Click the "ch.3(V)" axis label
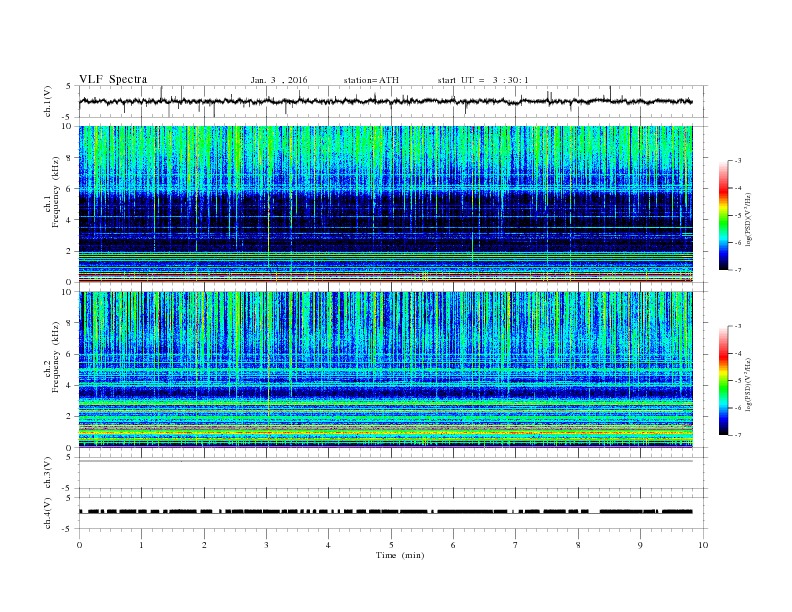 pyautogui.click(x=48, y=473)
